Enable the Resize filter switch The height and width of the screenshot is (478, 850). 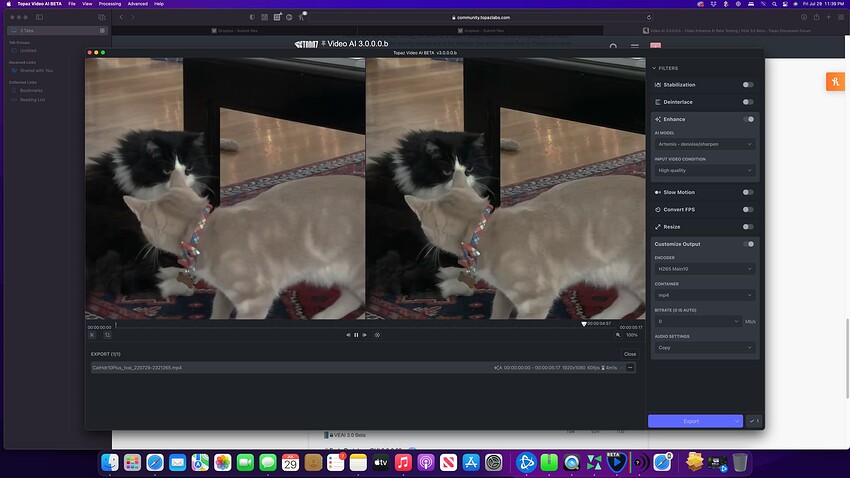click(x=748, y=227)
